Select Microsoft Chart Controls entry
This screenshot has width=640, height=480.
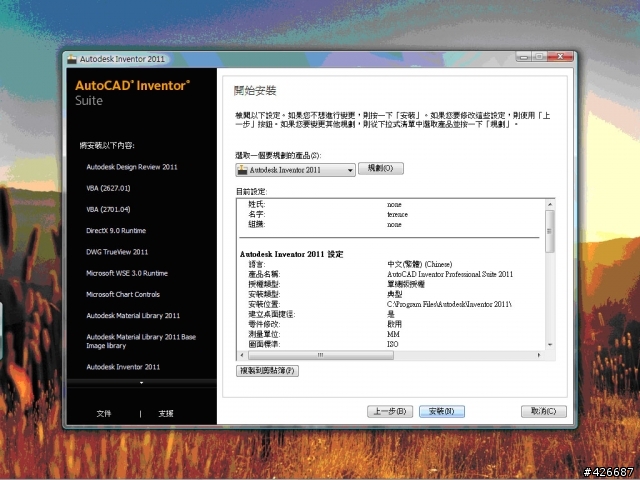[x=123, y=294]
